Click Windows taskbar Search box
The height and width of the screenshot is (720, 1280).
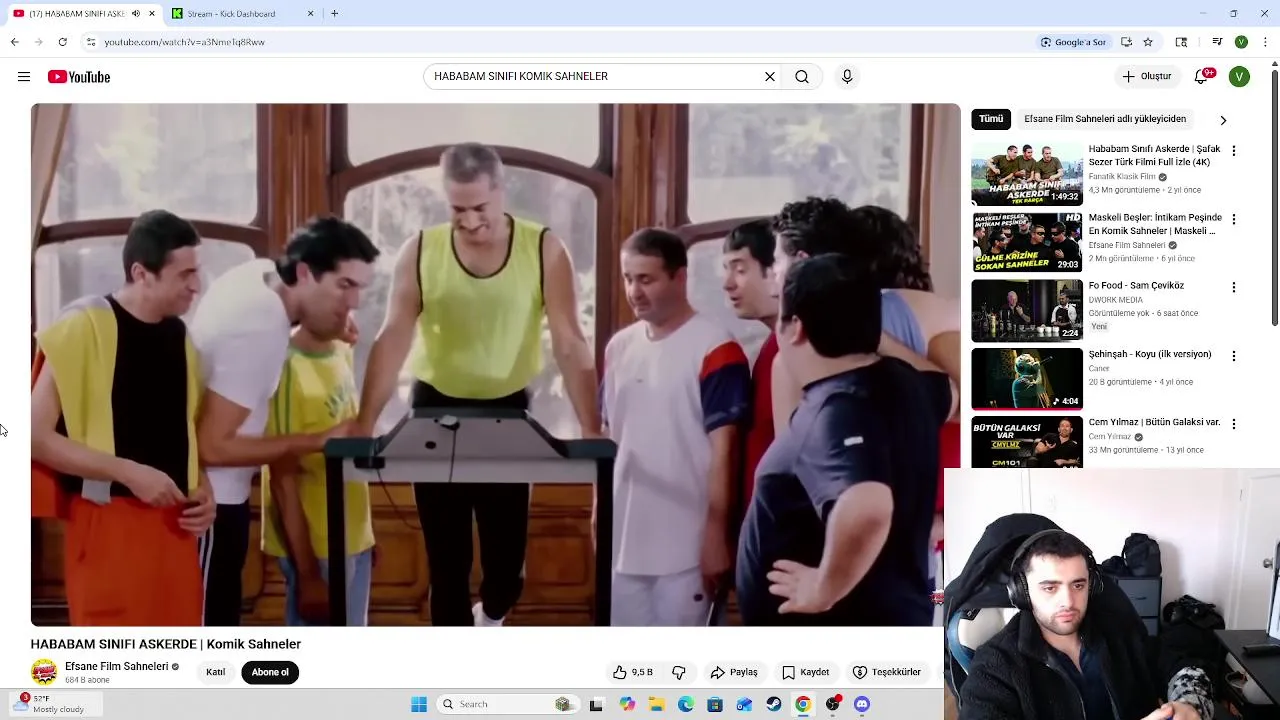point(508,704)
